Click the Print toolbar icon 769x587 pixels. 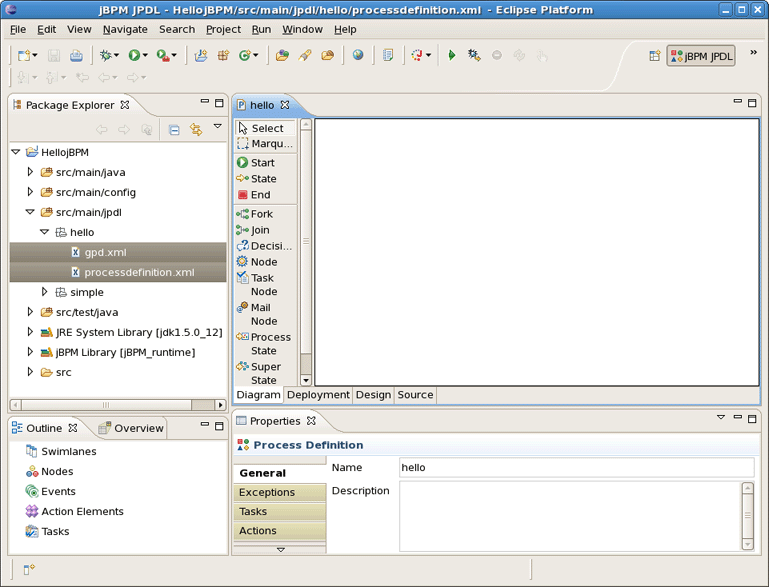pyautogui.click(x=76, y=55)
